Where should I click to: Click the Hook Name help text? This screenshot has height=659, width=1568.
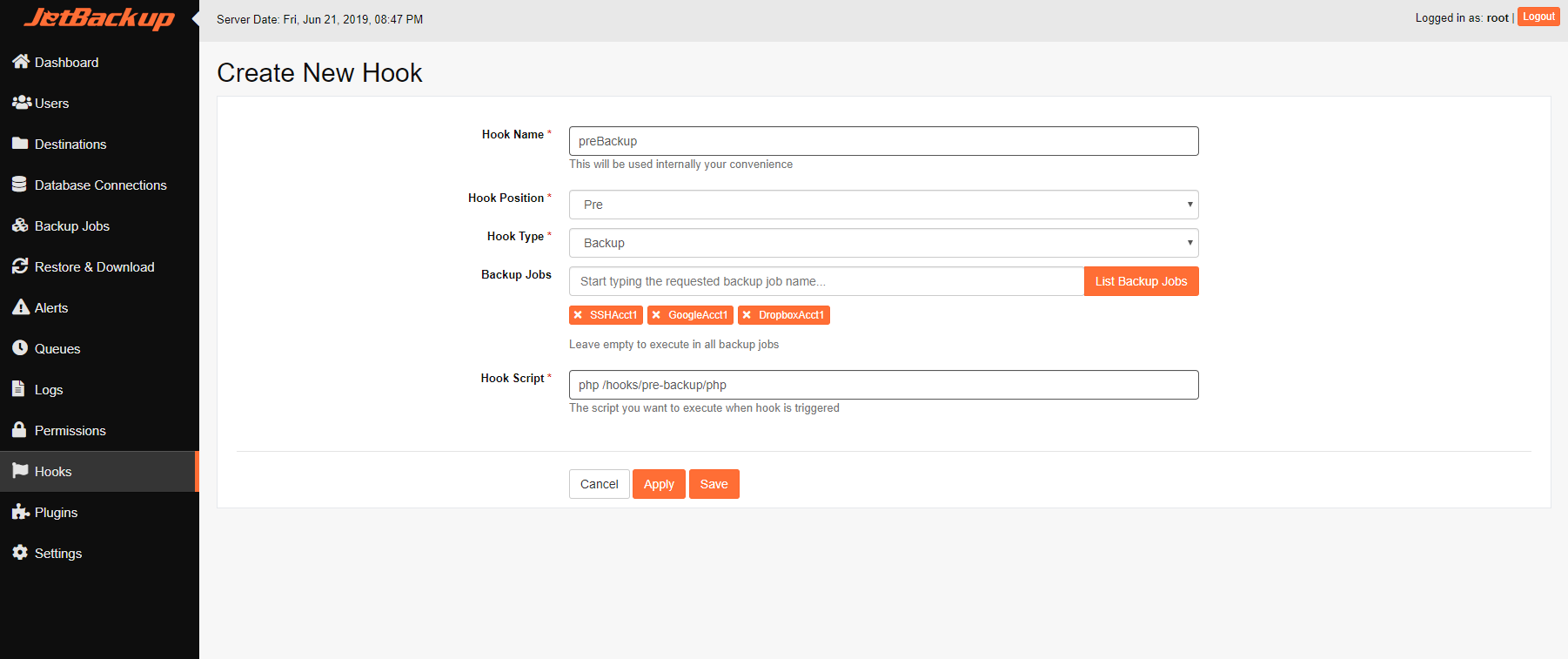680,164
